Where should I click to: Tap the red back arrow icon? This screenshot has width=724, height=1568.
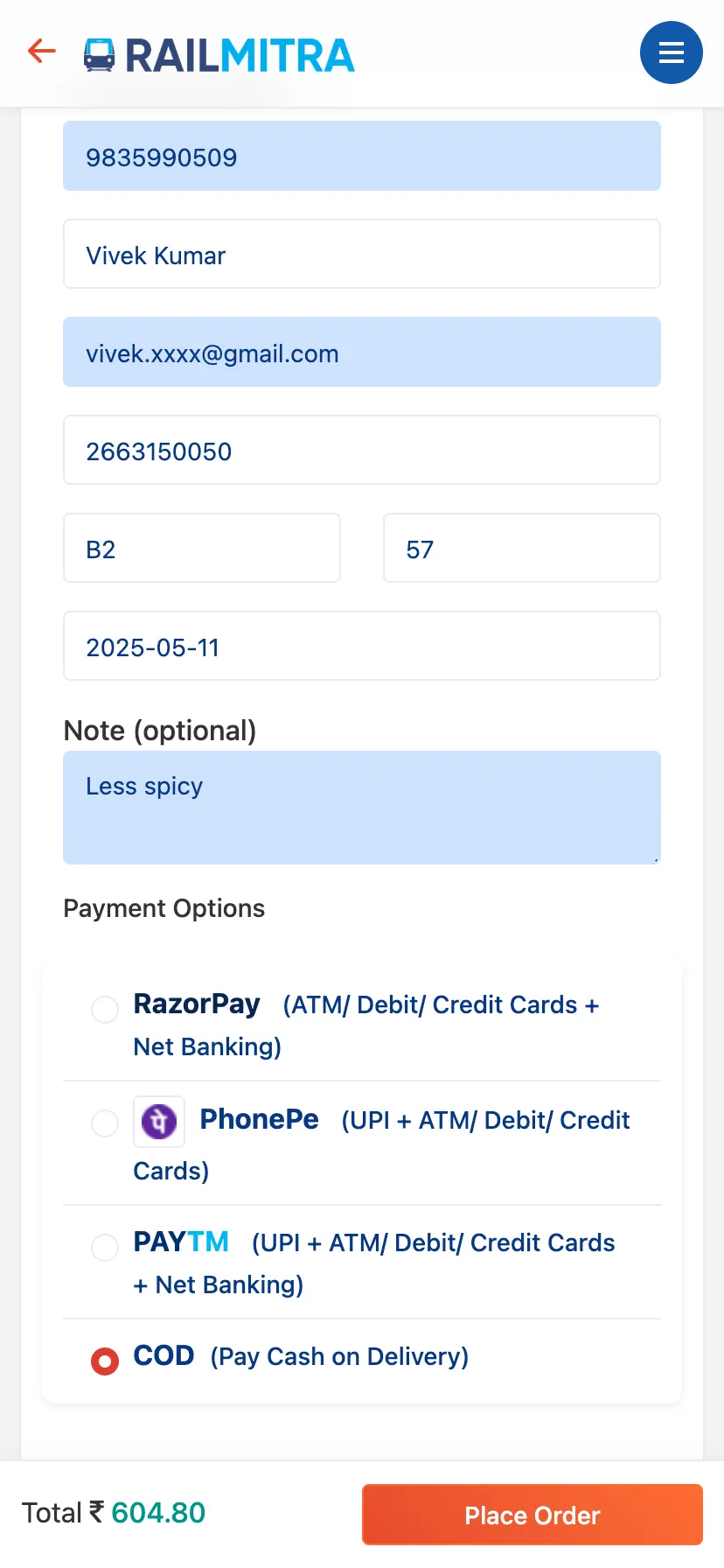[41, 52]
